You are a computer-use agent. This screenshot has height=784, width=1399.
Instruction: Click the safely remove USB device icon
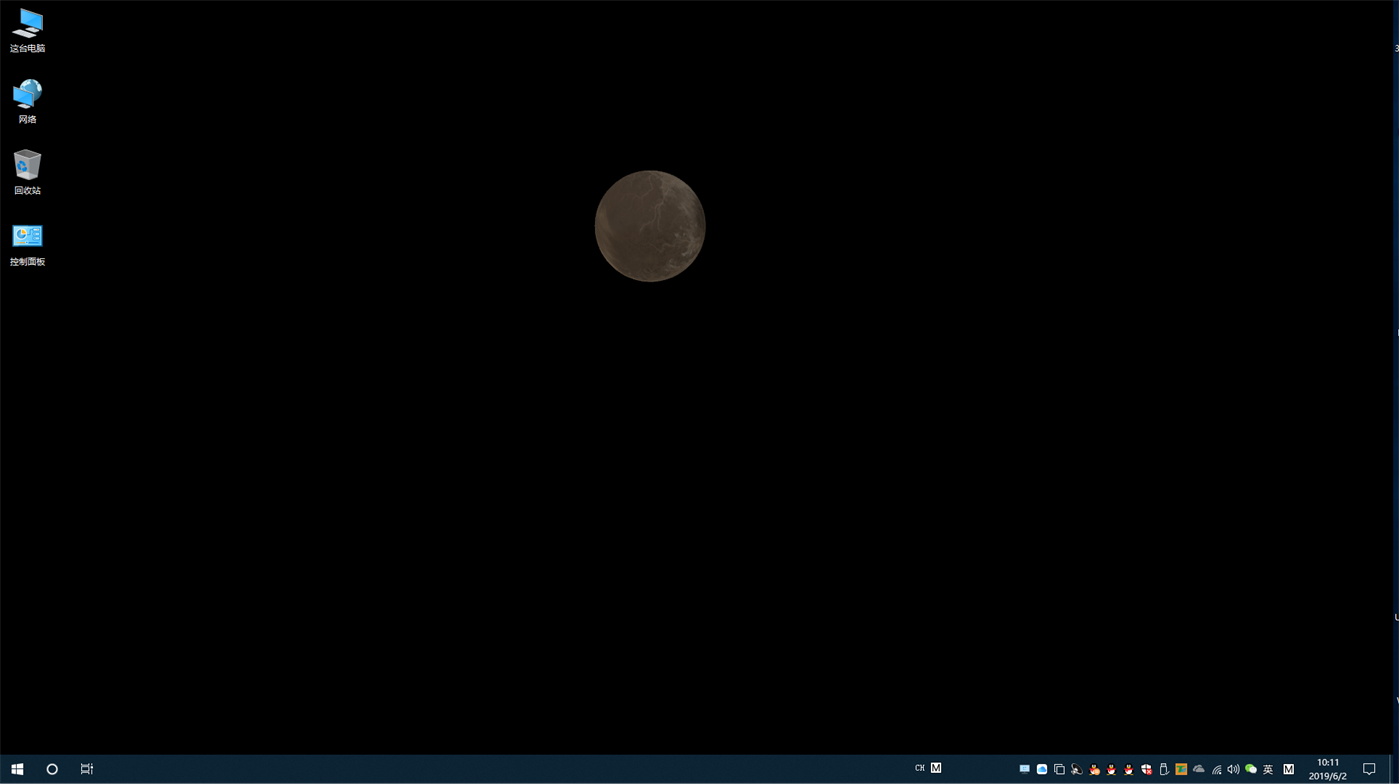(x=1163, y=769)
